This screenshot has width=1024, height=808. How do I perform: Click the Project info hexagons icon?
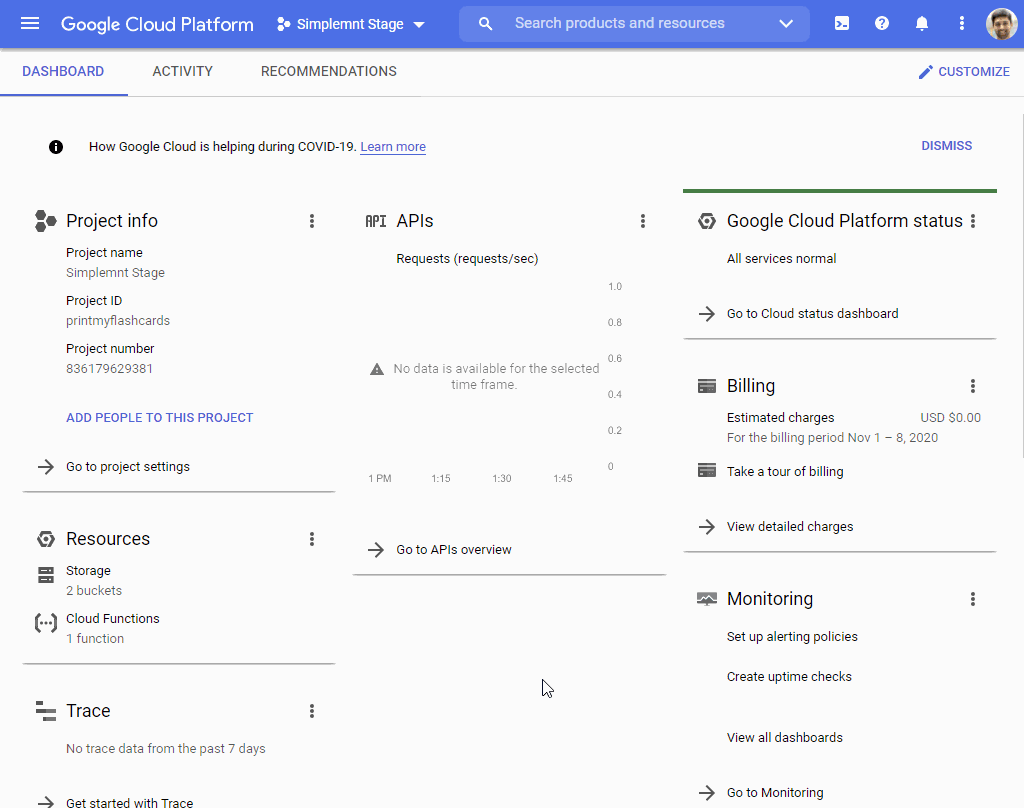pos(45,221)
